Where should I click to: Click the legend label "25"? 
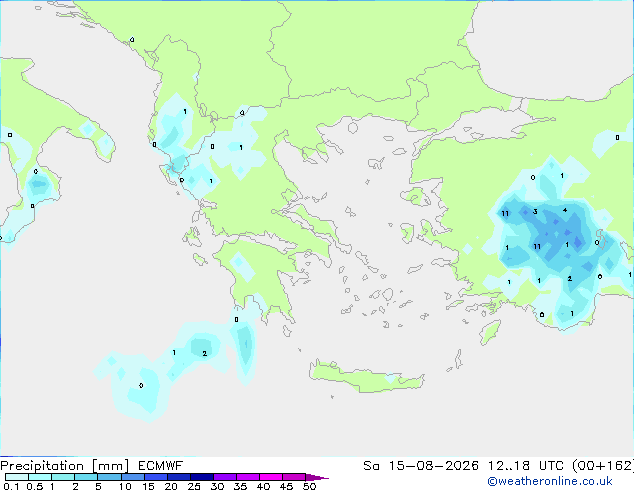pos(194,486)
